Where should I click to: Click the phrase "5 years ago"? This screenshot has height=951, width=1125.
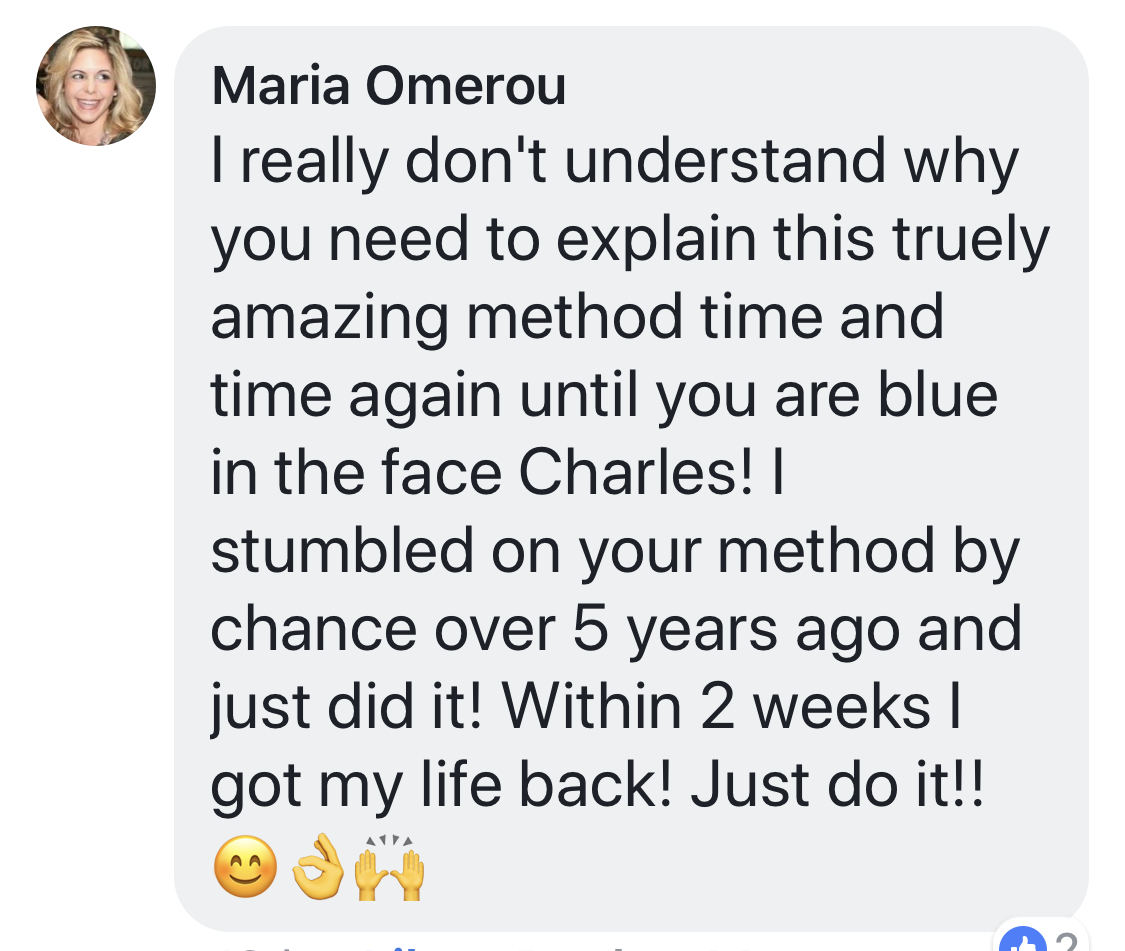tap(736, 632)
